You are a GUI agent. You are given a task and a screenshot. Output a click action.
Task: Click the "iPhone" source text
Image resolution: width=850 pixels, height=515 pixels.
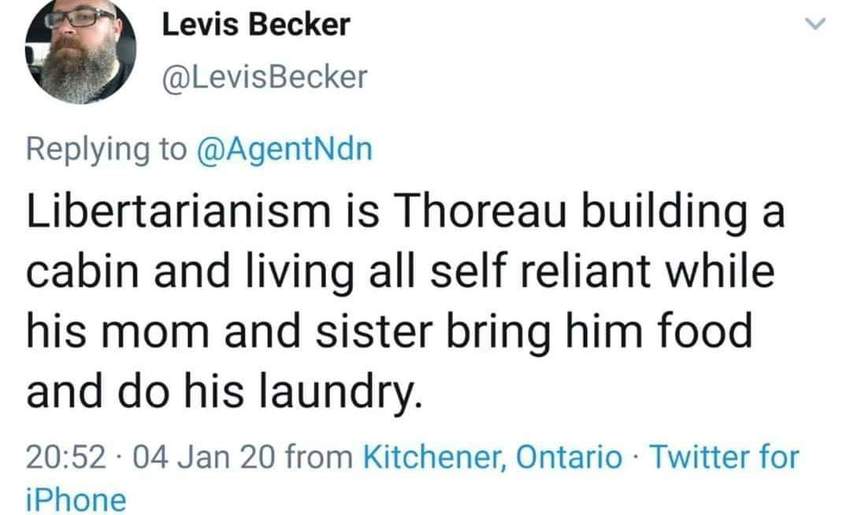tap(76, 499)
